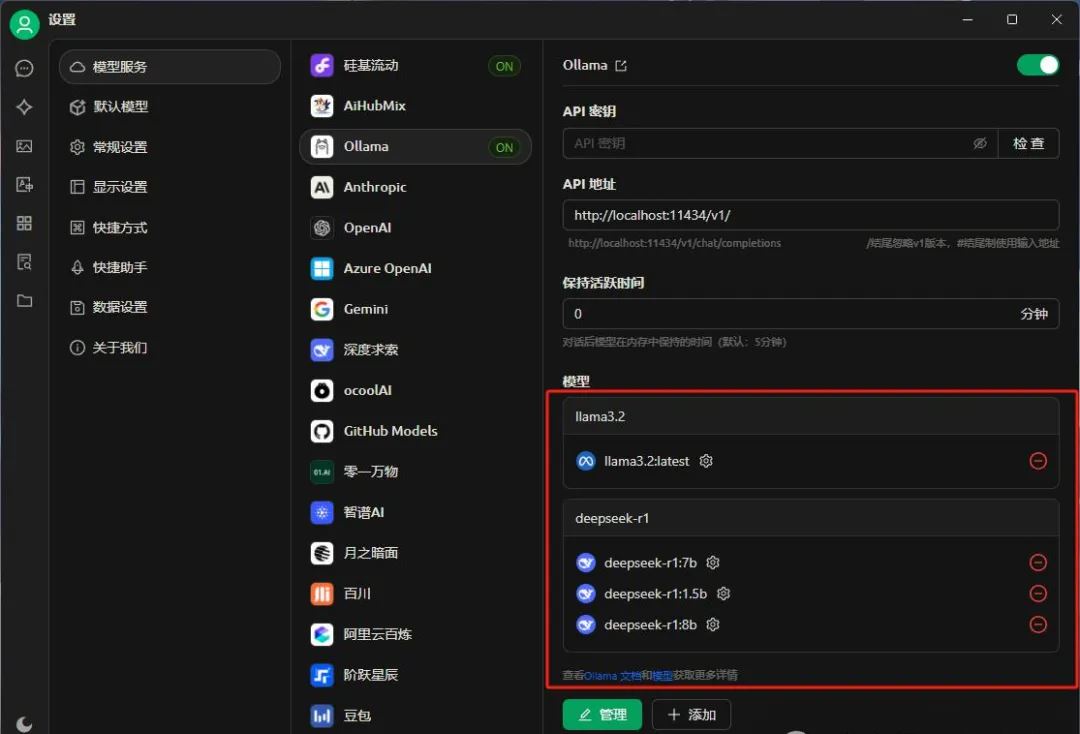This screenshot has width=1080, height=734.
Task: Open the knowledge base sidebar icon
Action: (24, 262)
